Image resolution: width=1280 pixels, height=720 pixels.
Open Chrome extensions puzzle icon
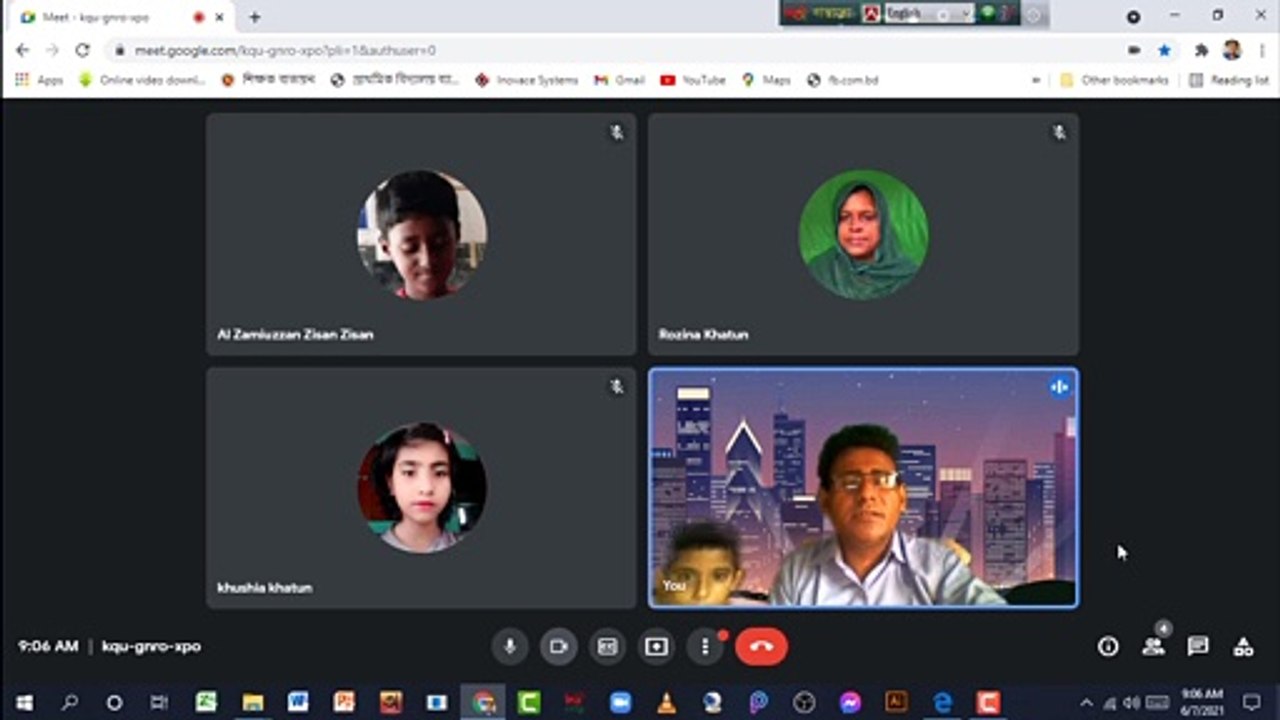tap(1201, 50)
